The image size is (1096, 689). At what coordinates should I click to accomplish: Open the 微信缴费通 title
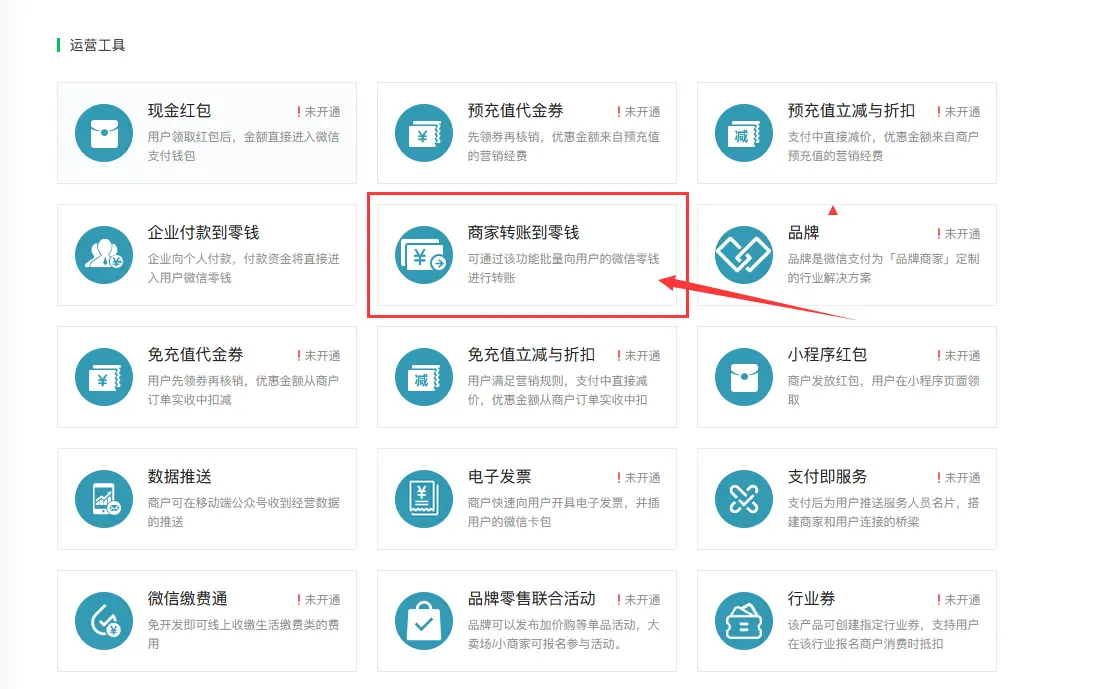(187, 599)
